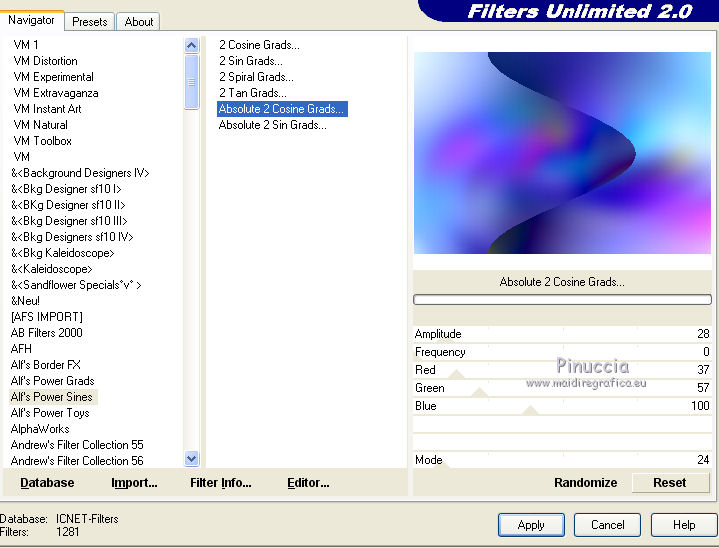Click the category list scroll up arrow
This screenshot has height=548, width=719.
pyautogui.click(x=191, y=45)
